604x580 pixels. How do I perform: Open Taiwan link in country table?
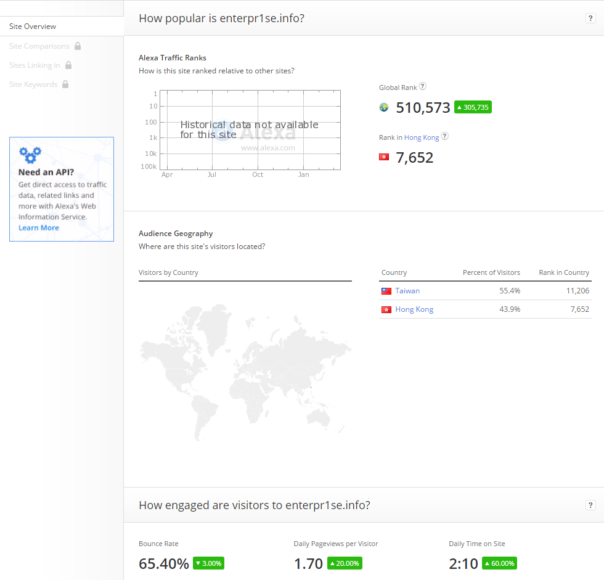[408, 291]
